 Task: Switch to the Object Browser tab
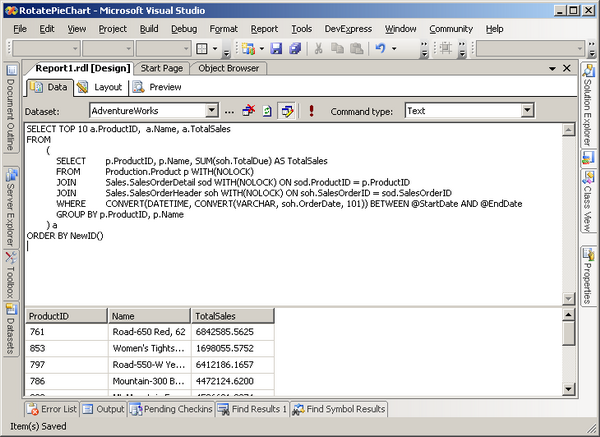pos(228,68)
